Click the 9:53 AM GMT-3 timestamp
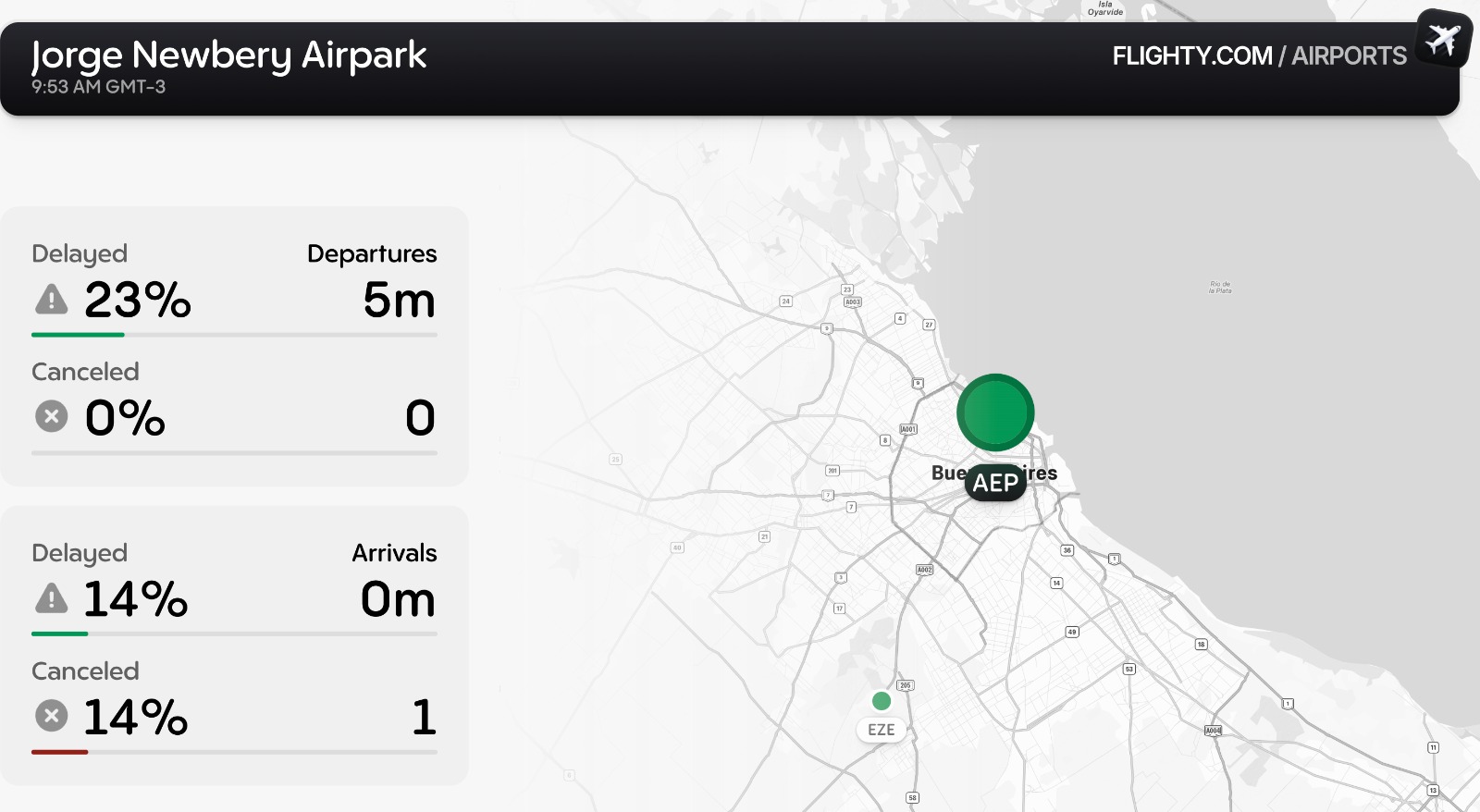This screenshot has width=1480, height=812. [98, 87]
